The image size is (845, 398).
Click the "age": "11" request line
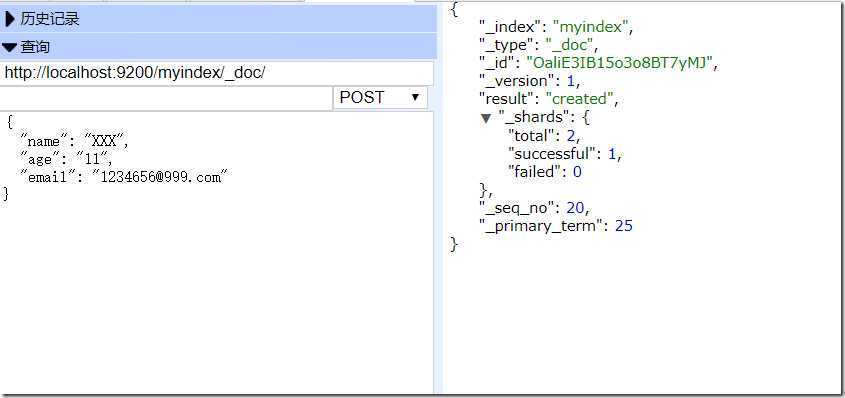click(66, 159)
